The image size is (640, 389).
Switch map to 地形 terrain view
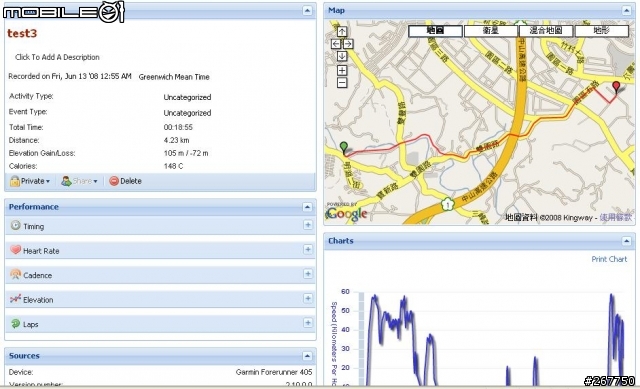[602, 31]
